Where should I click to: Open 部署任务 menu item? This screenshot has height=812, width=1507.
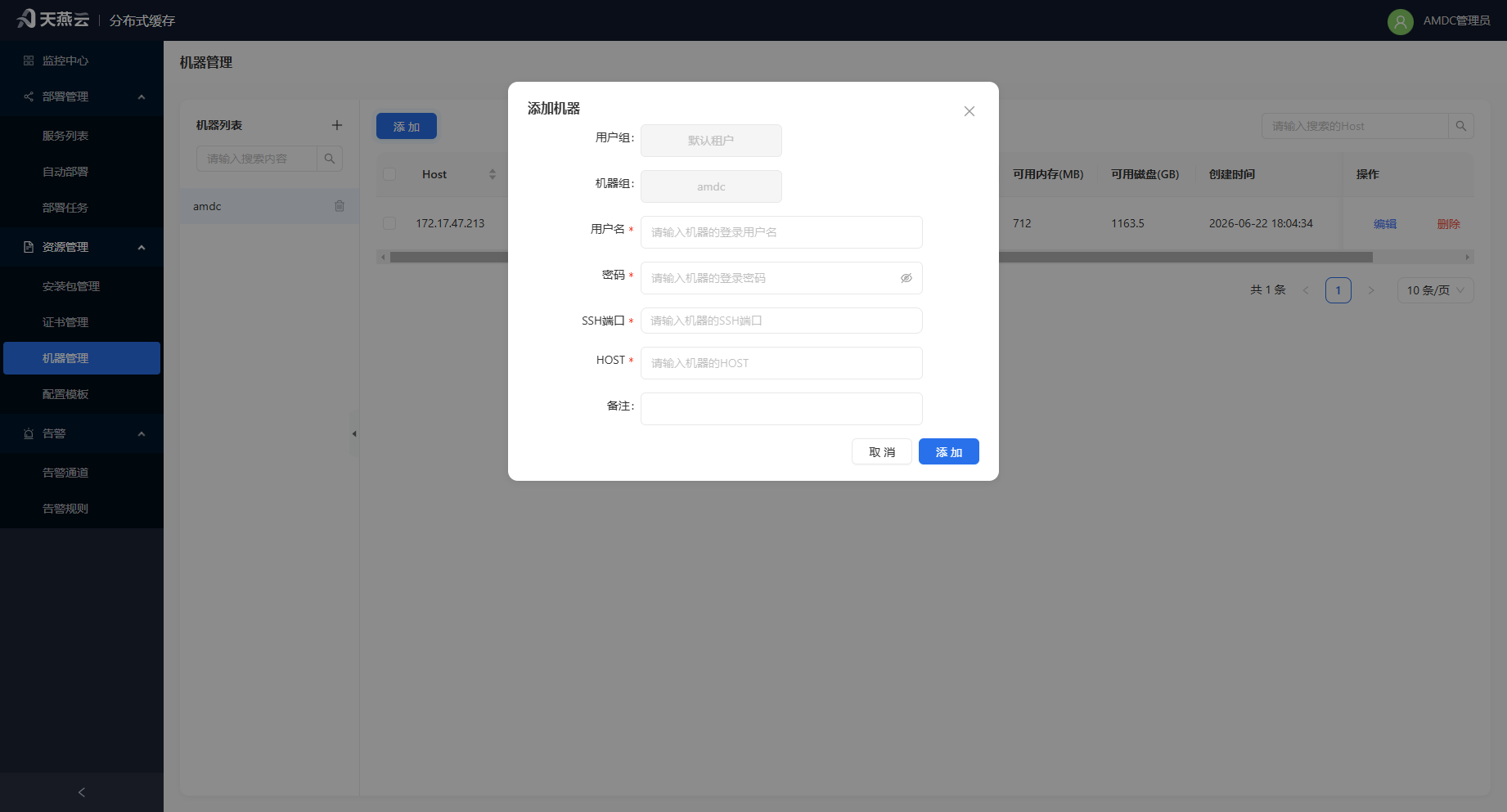pyautogui.click(x=65, y=208)
